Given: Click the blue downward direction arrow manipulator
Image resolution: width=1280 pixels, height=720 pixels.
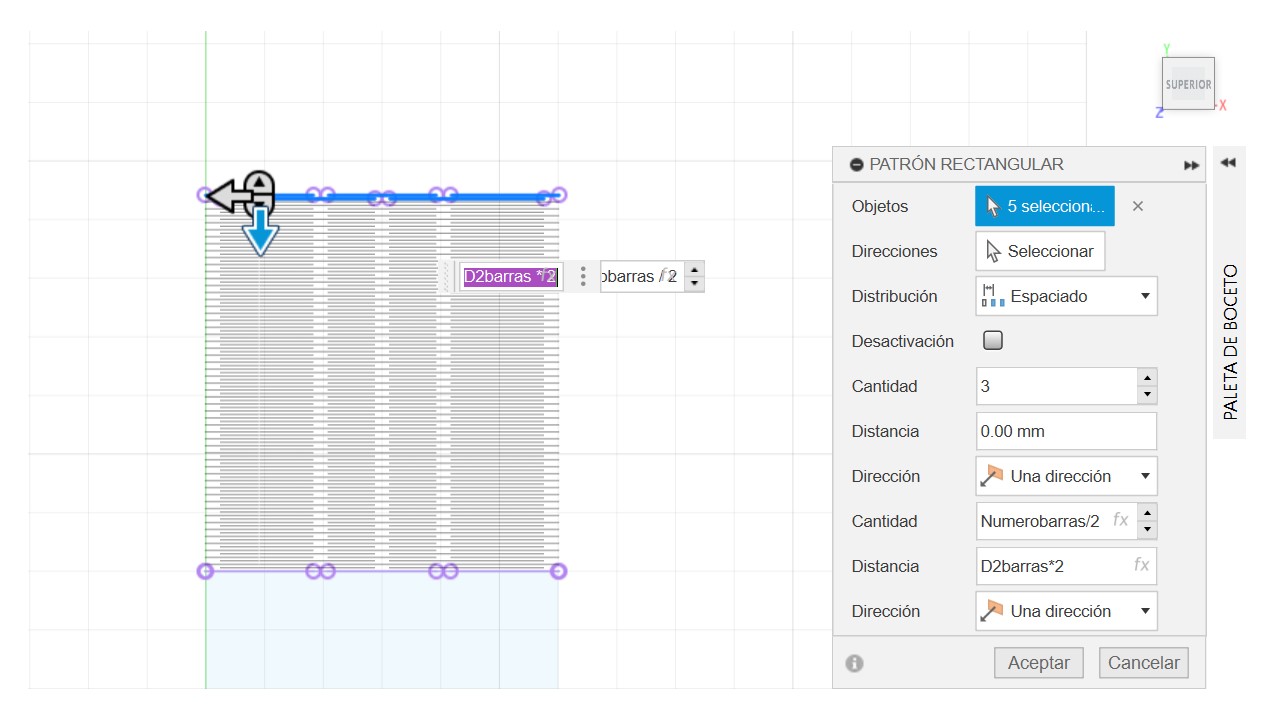Looking at the screenshot, I should pos(260,232).
